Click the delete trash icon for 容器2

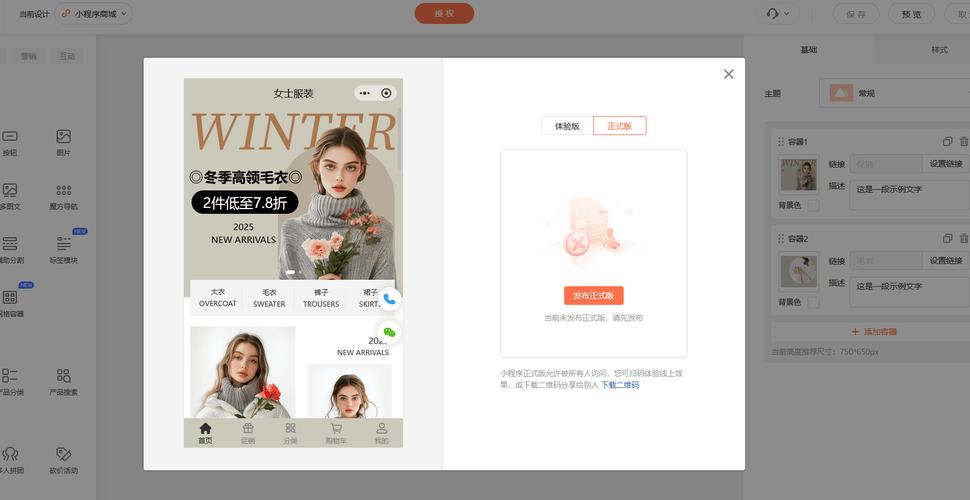(x=964, y=238)
